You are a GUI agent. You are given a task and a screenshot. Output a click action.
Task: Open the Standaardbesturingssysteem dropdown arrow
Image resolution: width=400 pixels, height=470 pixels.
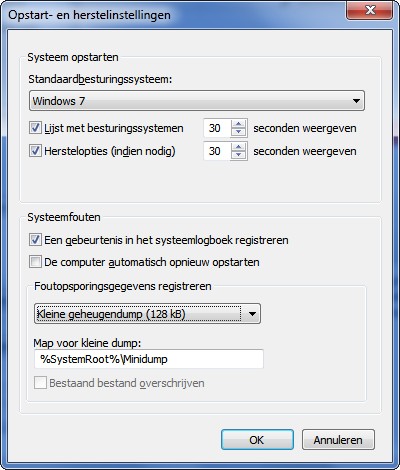click(x=356, y=101)
